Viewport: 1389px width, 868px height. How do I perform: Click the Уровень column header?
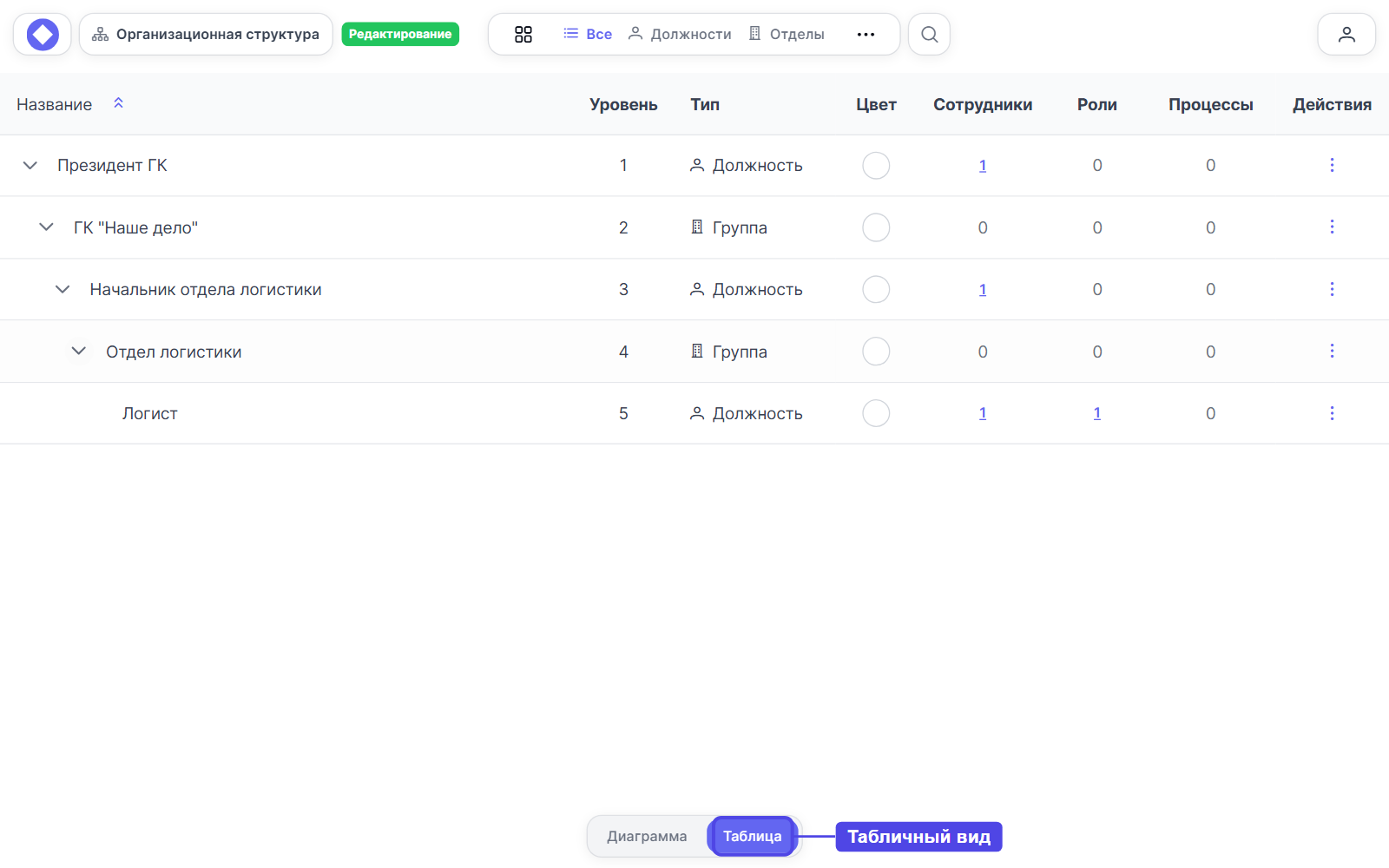pyautogui.click(x=623, y=105)
